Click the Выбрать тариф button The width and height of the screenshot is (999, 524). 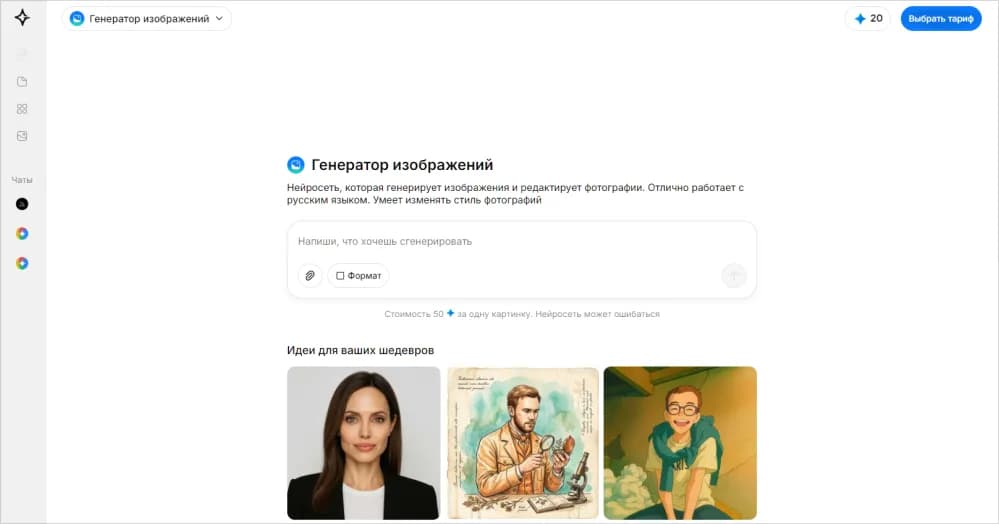[x=941, y=18]
